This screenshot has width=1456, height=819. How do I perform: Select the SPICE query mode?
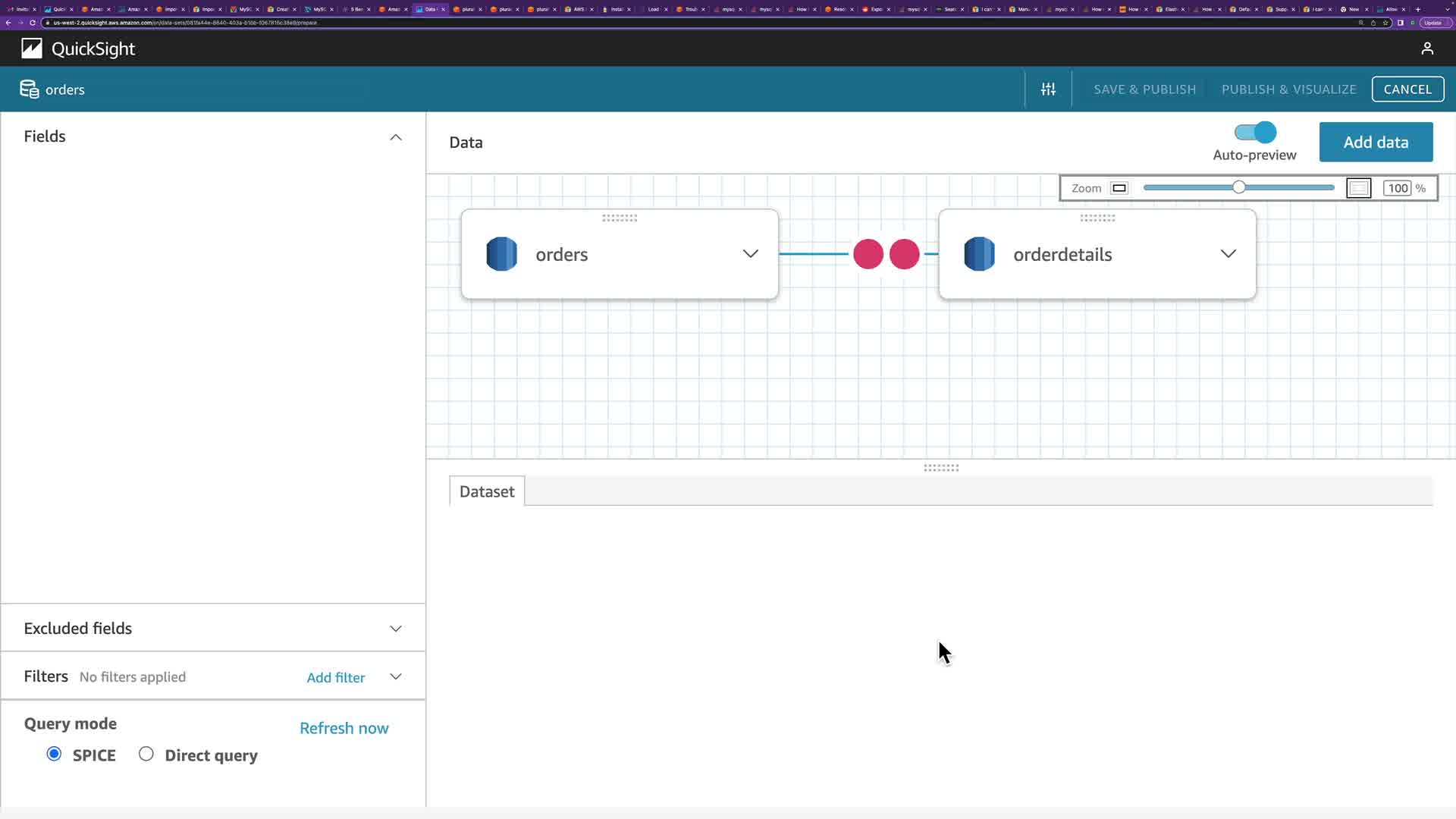54,754
